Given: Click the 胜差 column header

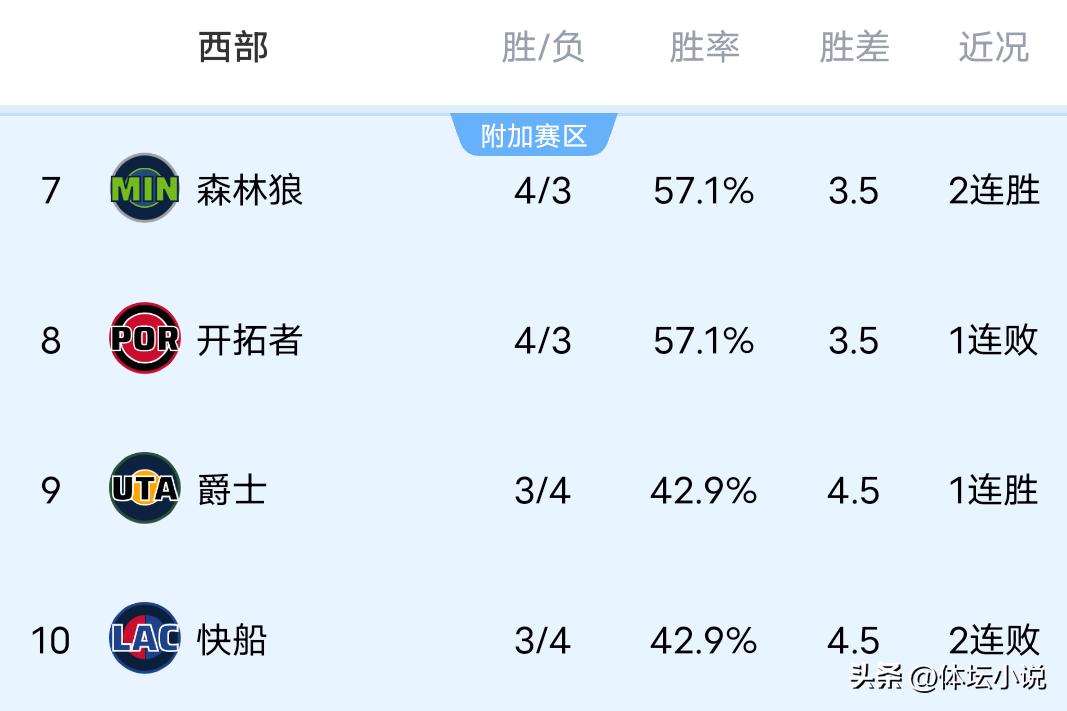Looking at the screenshot, I should click(854, 47).
